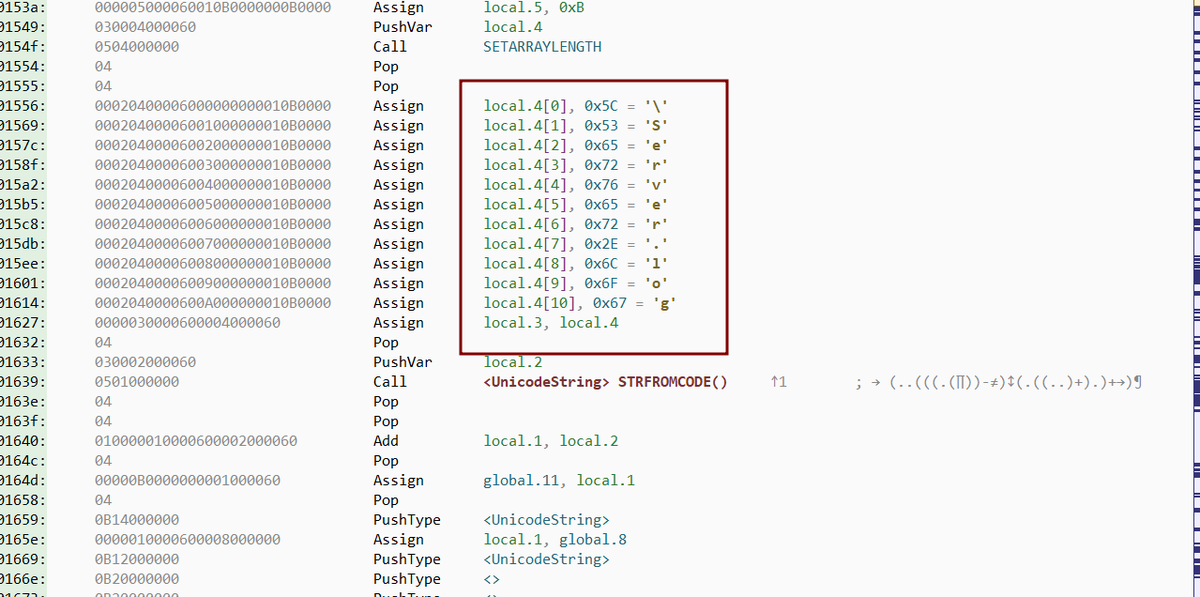
Task: Select the line "local.4[6], 0x72 = 'r'"
Action: (576, 224)
